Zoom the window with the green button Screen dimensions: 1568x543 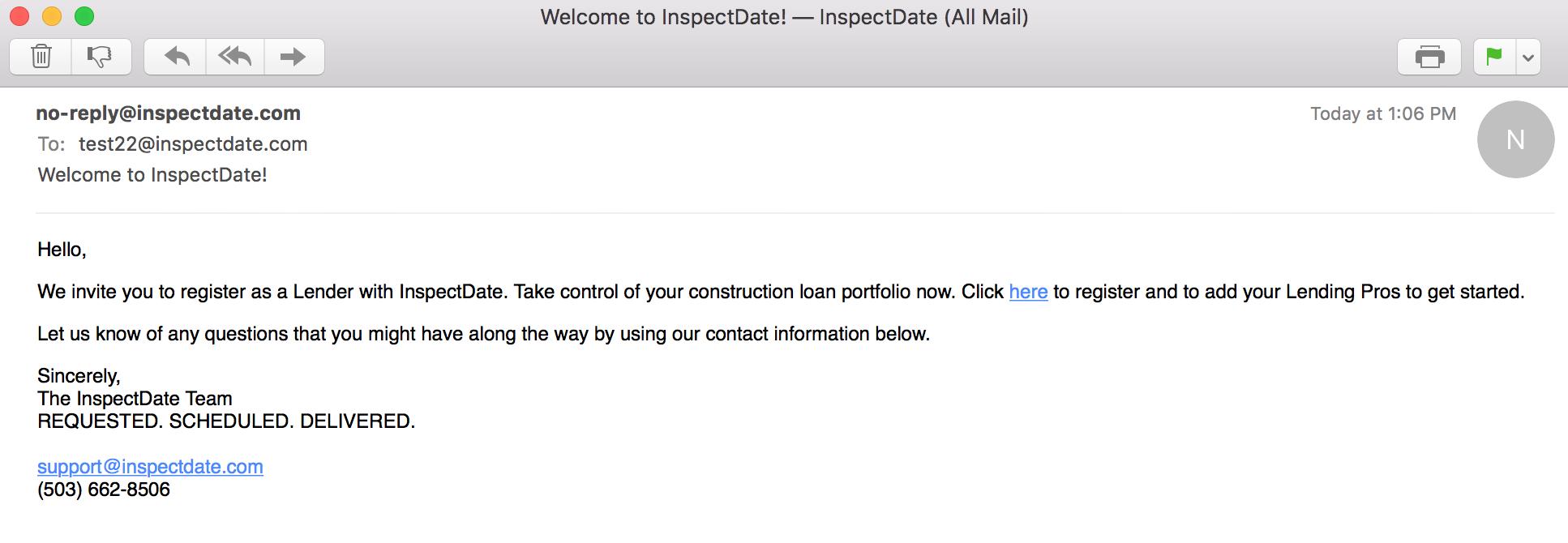click(x=84, y=16)
